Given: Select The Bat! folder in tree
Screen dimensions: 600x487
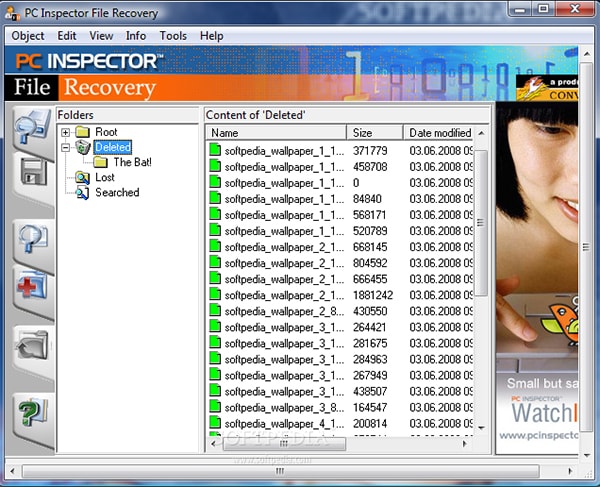Looking at the screenshot, I should (132, 162).
